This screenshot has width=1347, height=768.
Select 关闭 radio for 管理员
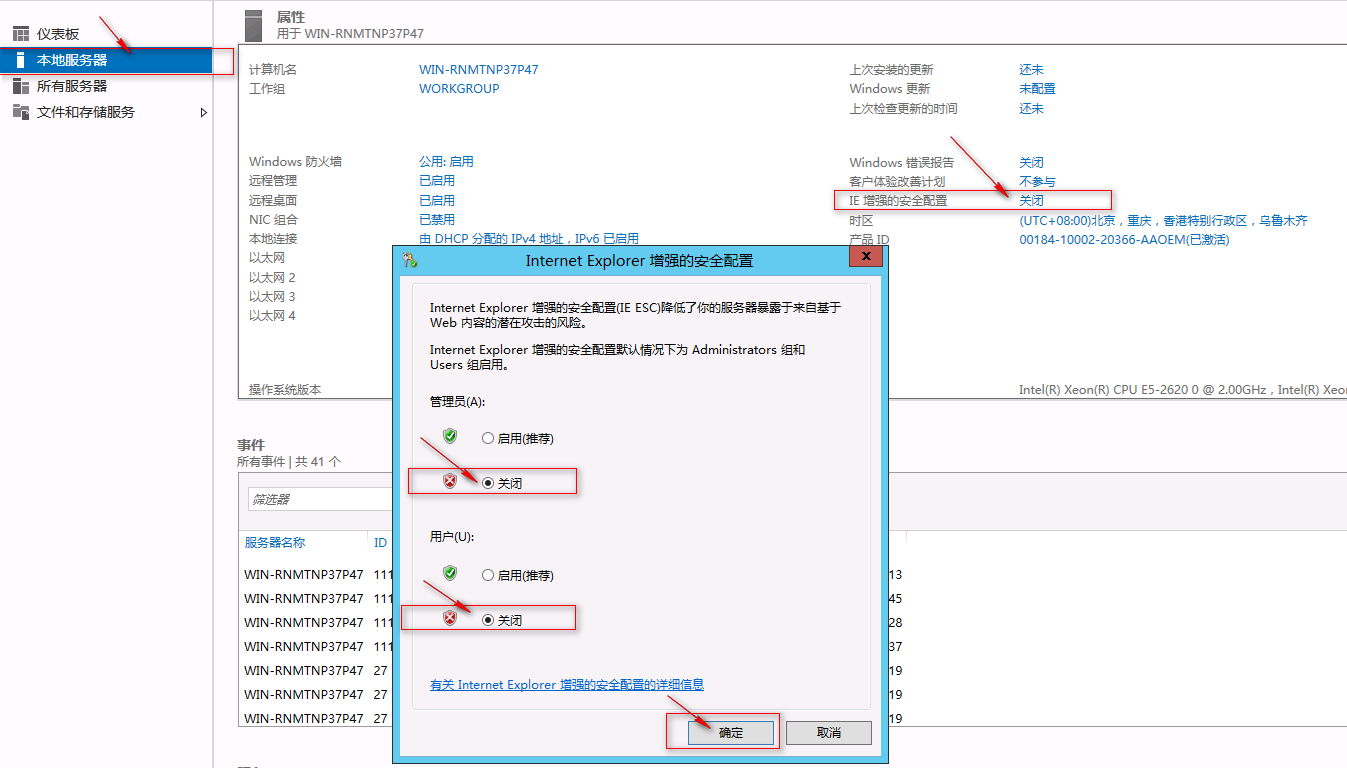(x=488, y=483)
